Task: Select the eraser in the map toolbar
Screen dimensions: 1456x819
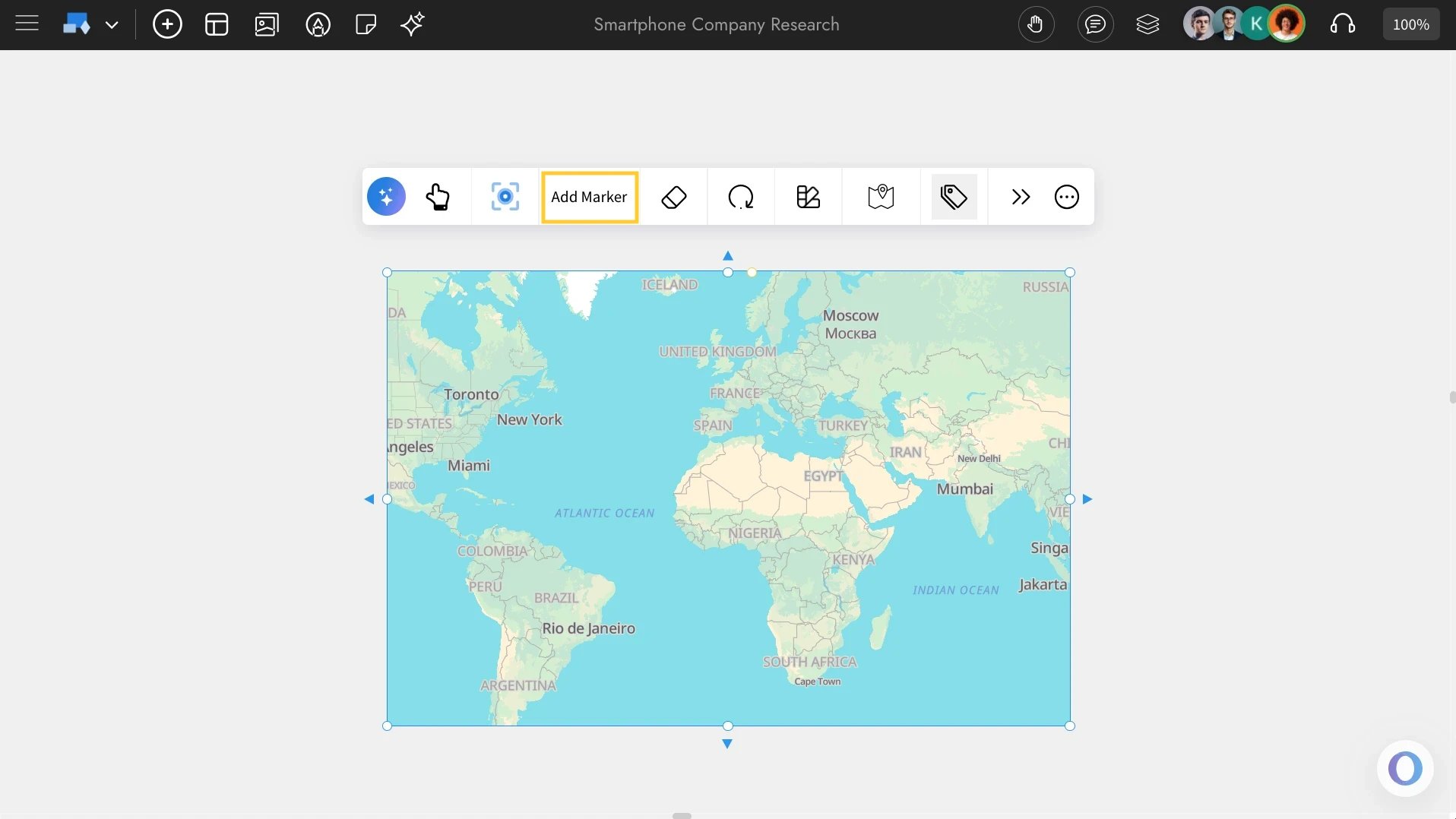Action: tap(674, 197)
